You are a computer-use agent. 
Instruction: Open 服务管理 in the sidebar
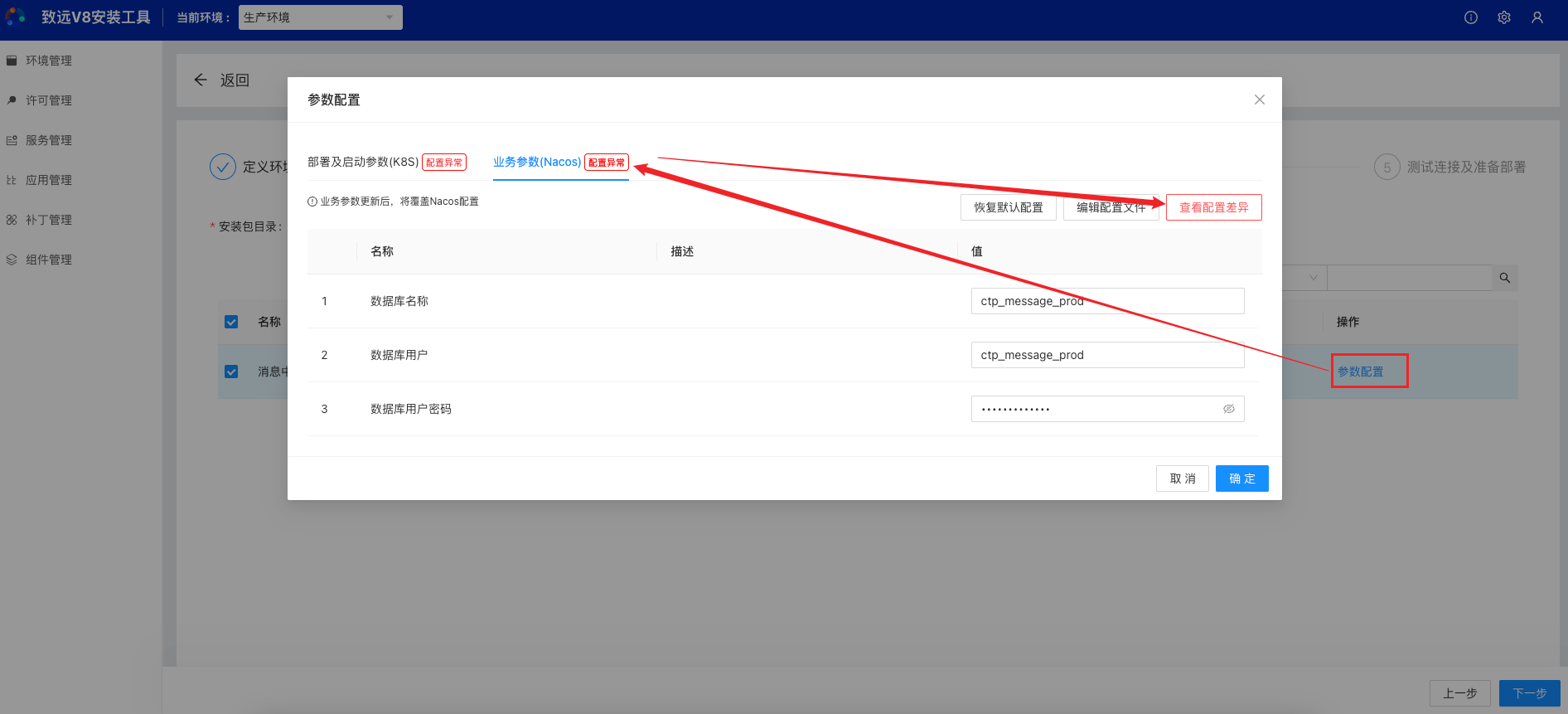[49, 140]
